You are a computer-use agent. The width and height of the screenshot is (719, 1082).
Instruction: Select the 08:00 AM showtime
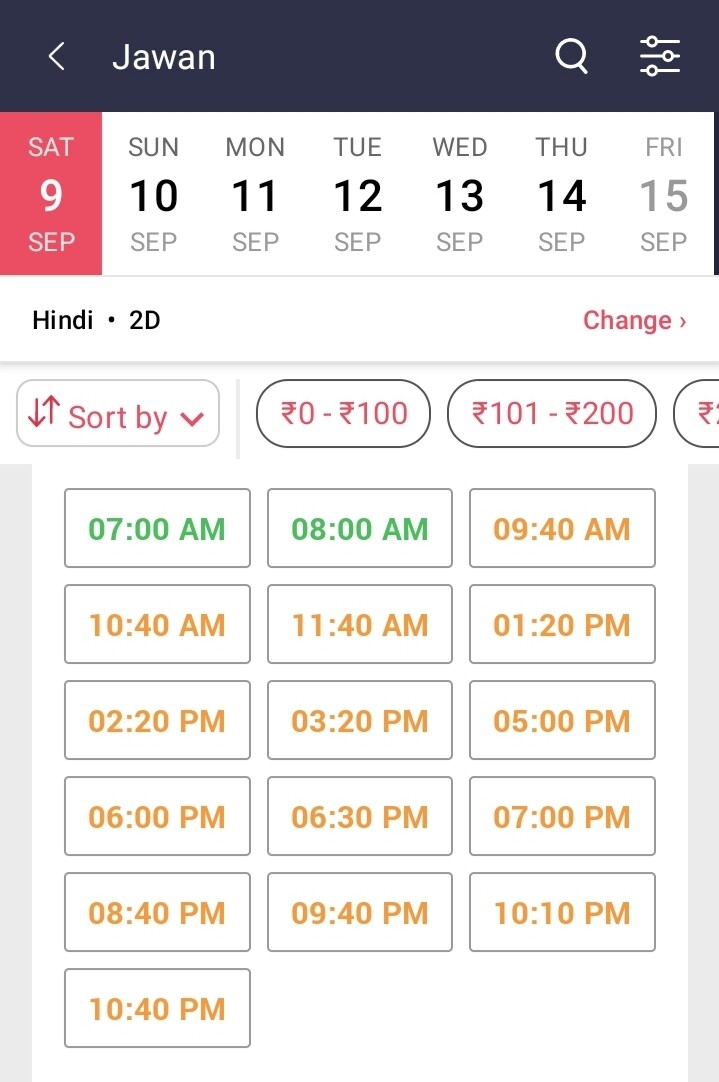(360, 528)
